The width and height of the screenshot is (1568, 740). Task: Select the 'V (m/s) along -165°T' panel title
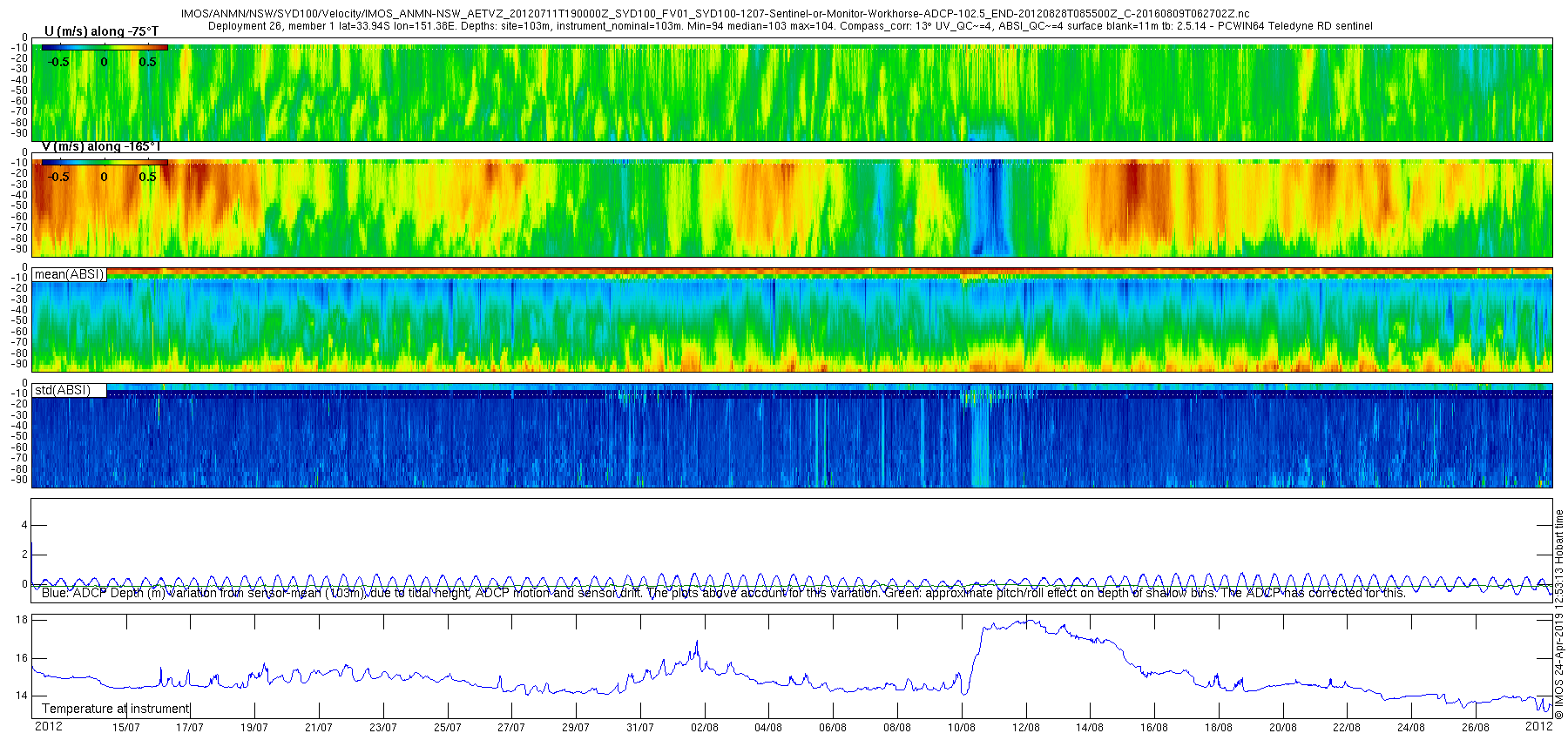(101, 146)
